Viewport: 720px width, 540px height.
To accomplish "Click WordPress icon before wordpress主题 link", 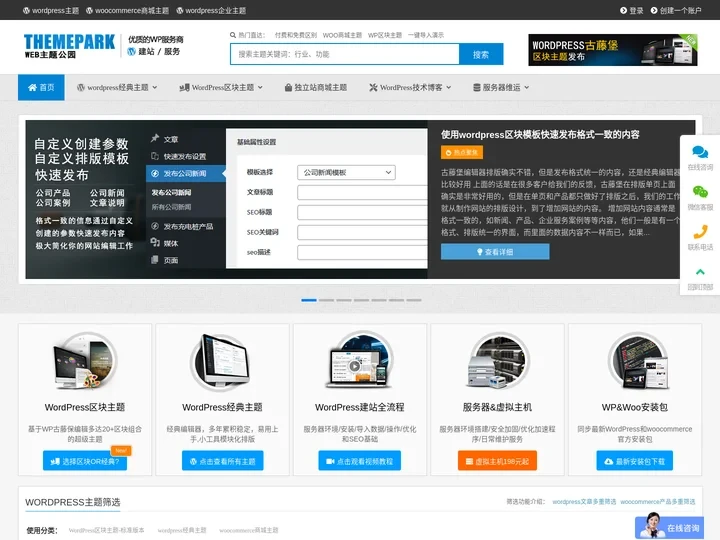I will [x=27, y=10].
